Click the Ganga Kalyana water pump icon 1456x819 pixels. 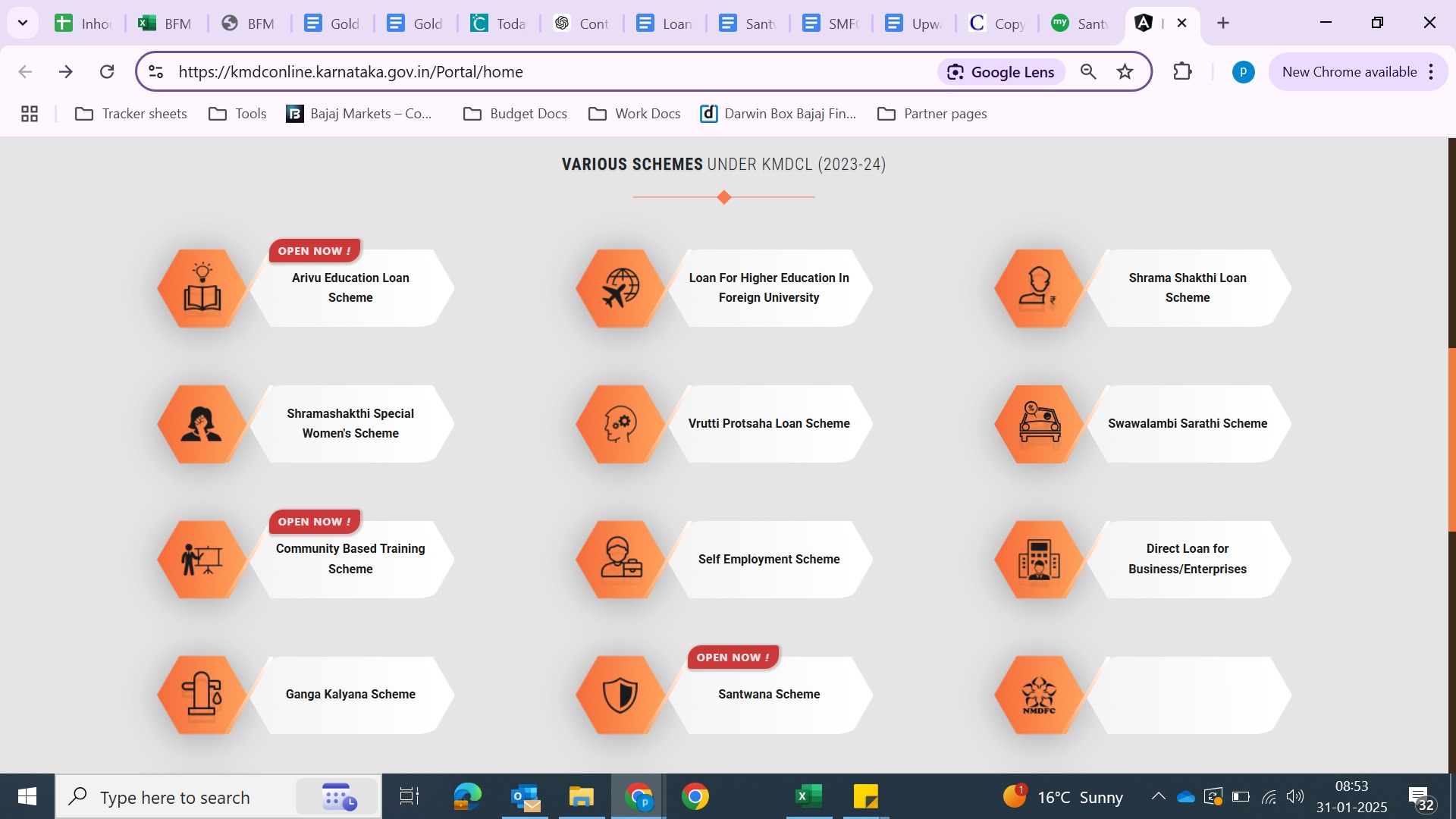point(202,695)
